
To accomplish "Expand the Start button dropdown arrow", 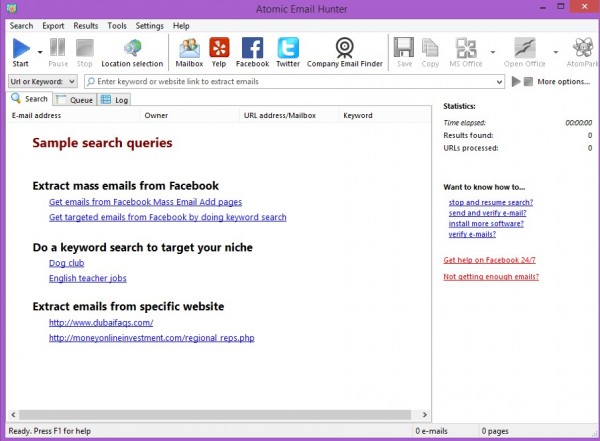I will [40, 52].
